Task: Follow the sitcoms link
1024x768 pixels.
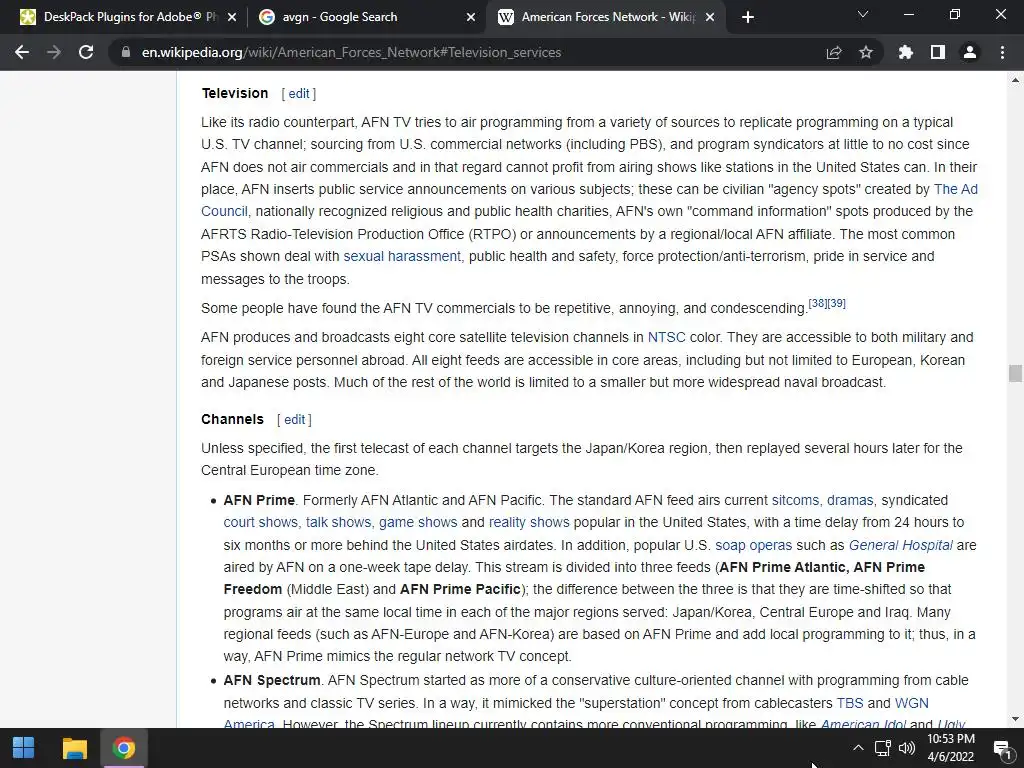Action: pyautogui.click(x=795, y=500)
